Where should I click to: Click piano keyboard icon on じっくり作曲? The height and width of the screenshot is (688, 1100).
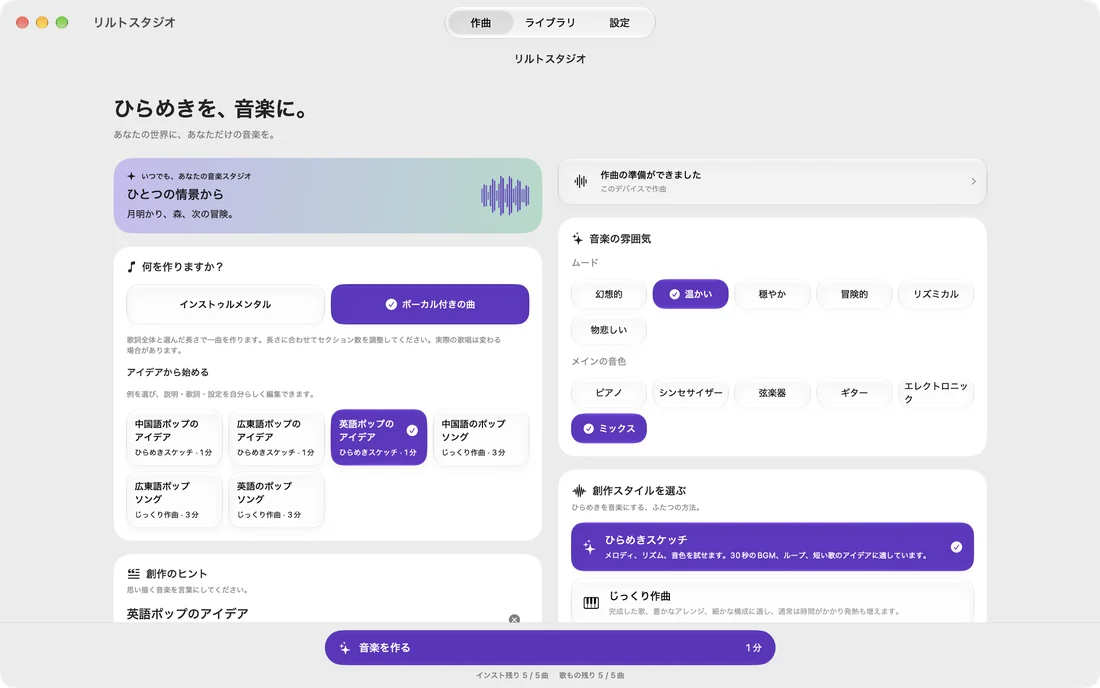point(591,603)
